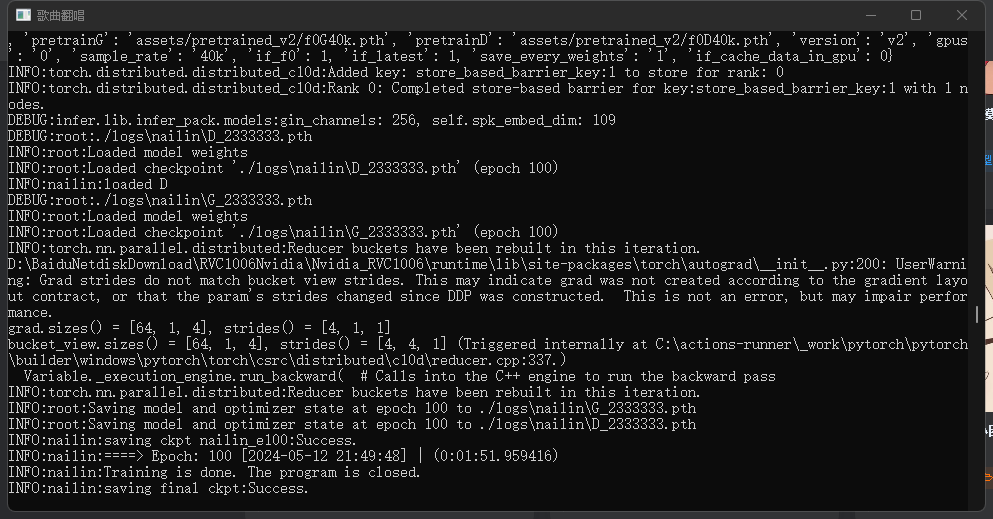This screenshot has height=519, width=993.
Task: Minimize the 歌曲翻唱 console window
Action: coord(871,15)
